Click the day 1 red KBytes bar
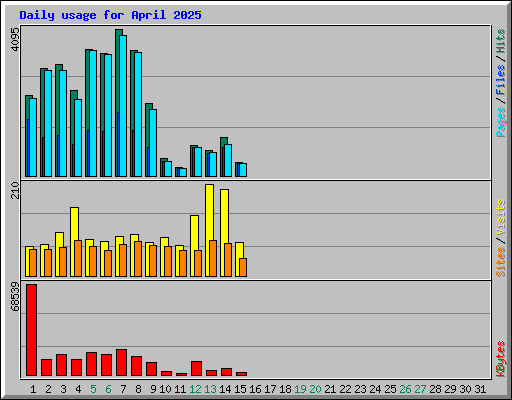 32,330
